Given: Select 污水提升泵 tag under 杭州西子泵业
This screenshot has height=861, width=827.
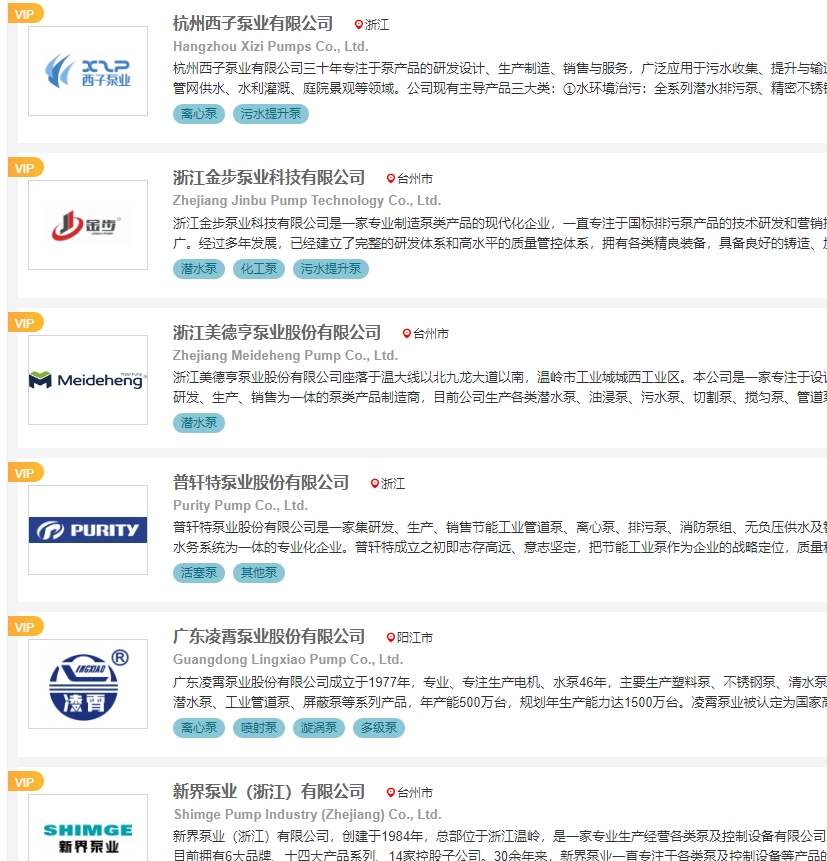Looking at the screenshot, I should [x=271, y=114].
